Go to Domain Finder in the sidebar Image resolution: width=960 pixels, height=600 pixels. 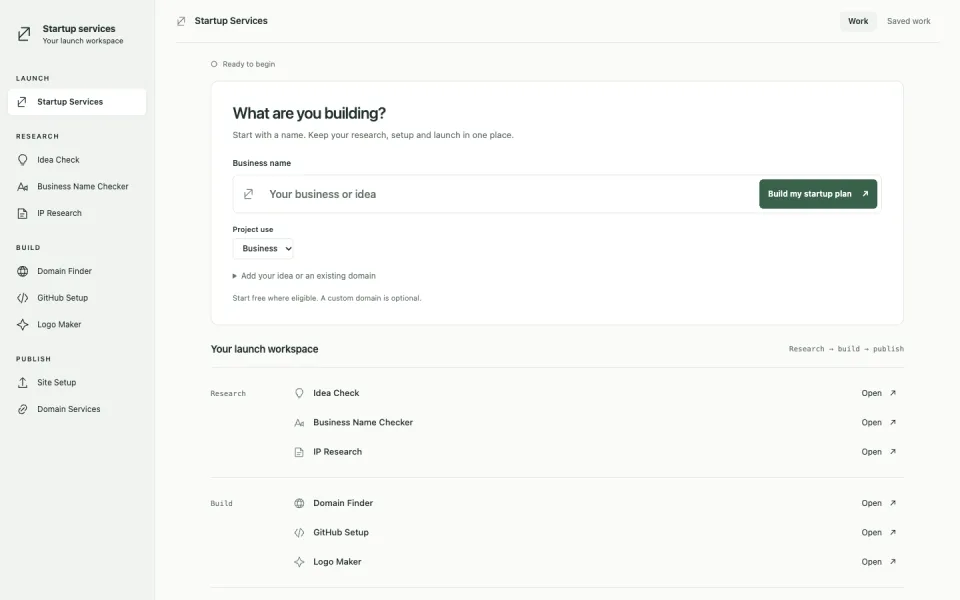pyautogui.click(x=77, y=271)
